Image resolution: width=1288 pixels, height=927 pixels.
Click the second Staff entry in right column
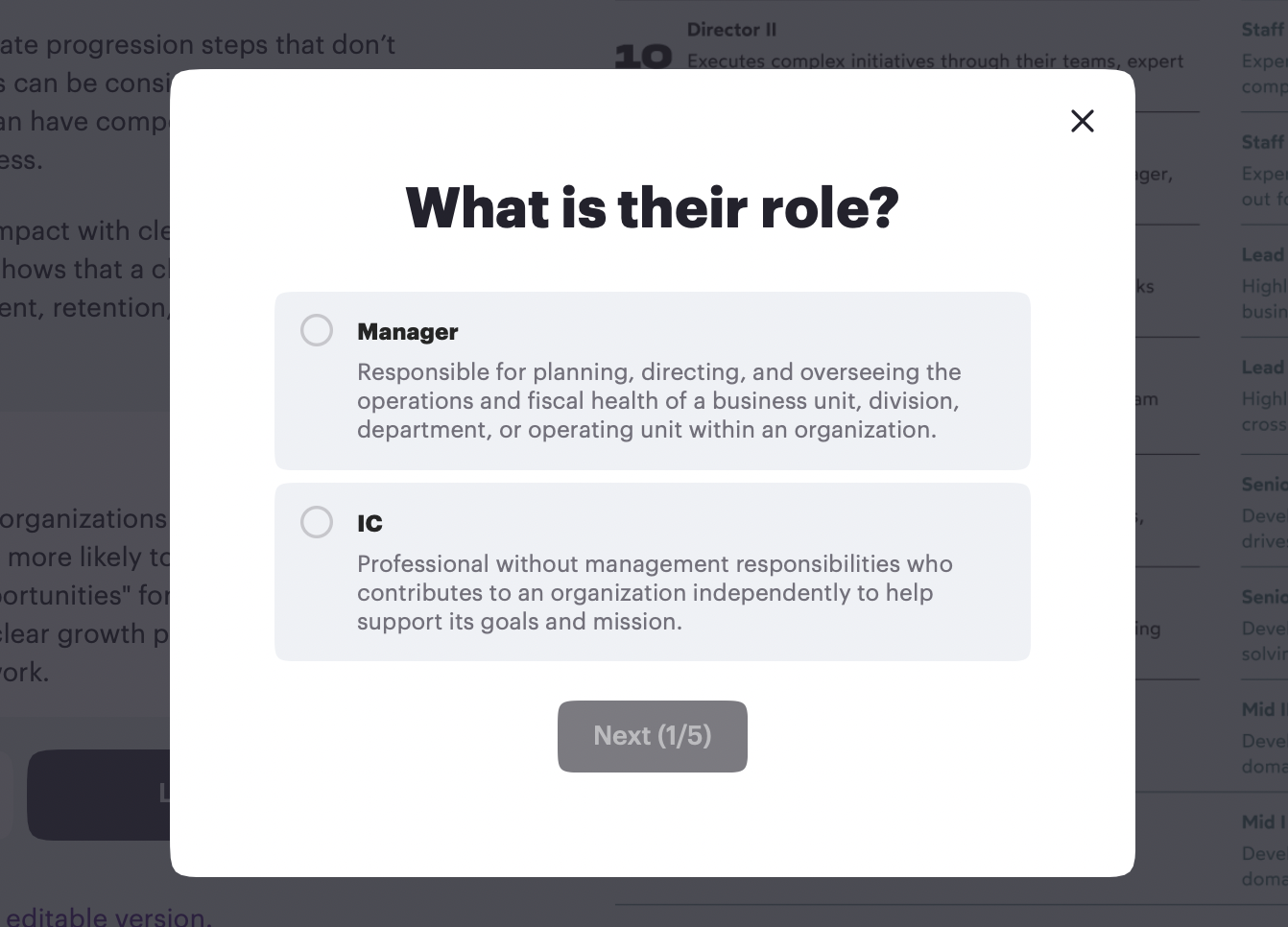(x=1263, y=143)
